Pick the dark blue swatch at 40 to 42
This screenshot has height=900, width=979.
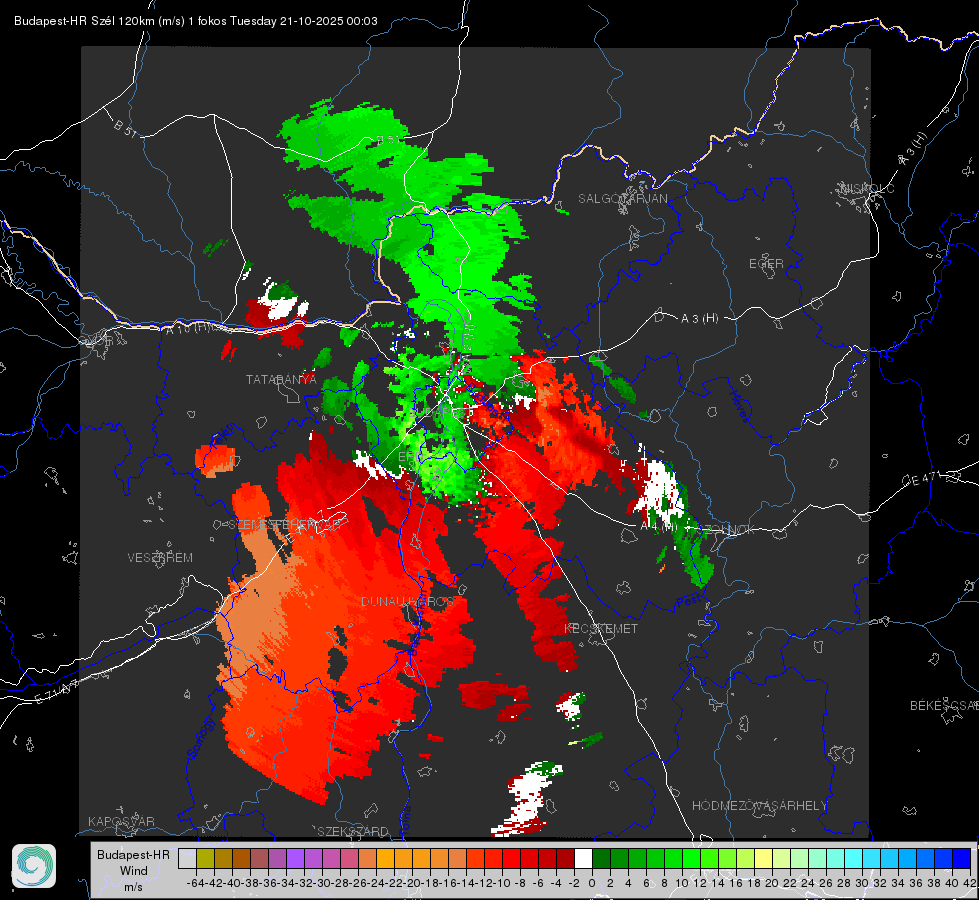point(962,859)
